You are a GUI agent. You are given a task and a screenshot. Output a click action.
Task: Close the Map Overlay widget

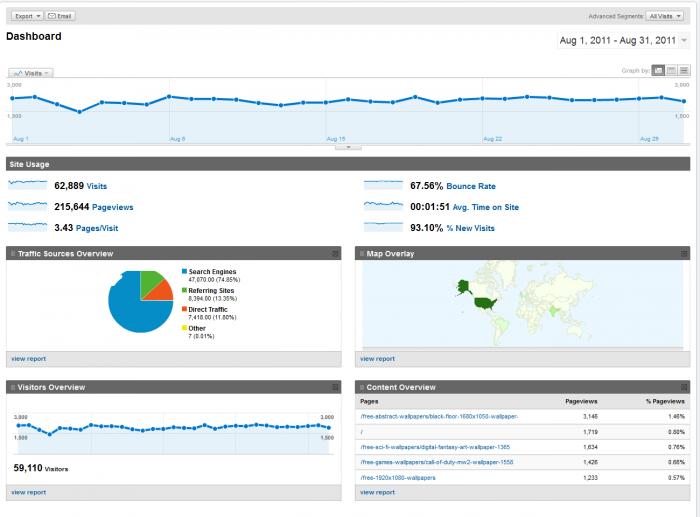684,254
